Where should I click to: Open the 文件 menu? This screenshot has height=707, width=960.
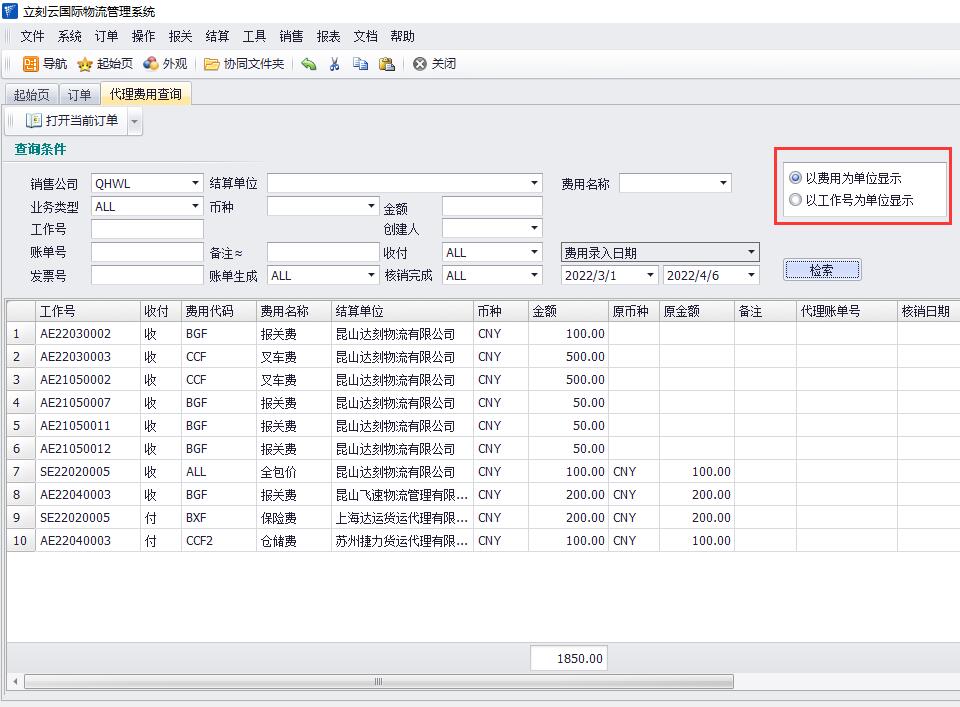tap(32, 36)
